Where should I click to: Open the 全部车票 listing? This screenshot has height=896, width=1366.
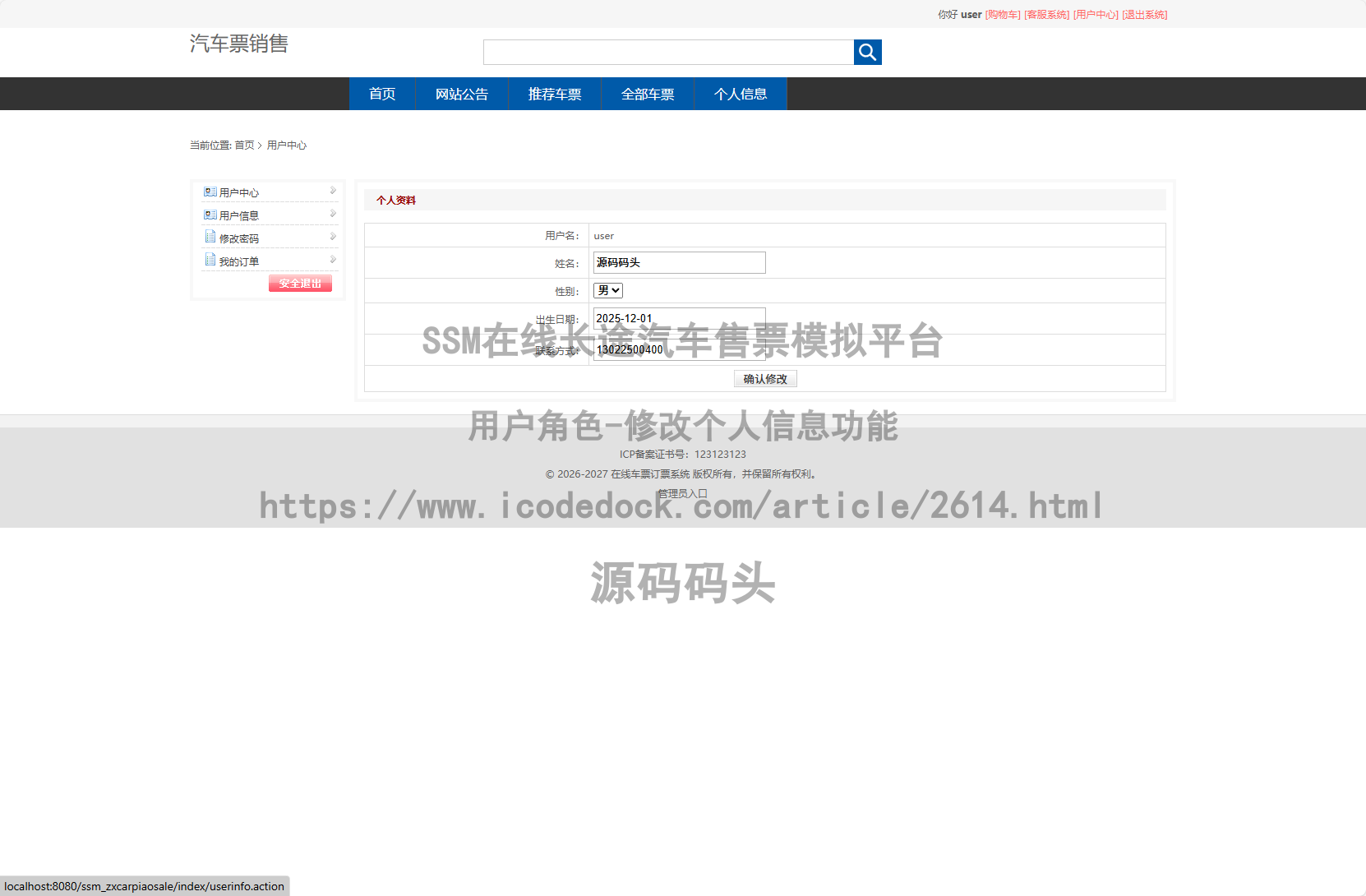(647, 94)
